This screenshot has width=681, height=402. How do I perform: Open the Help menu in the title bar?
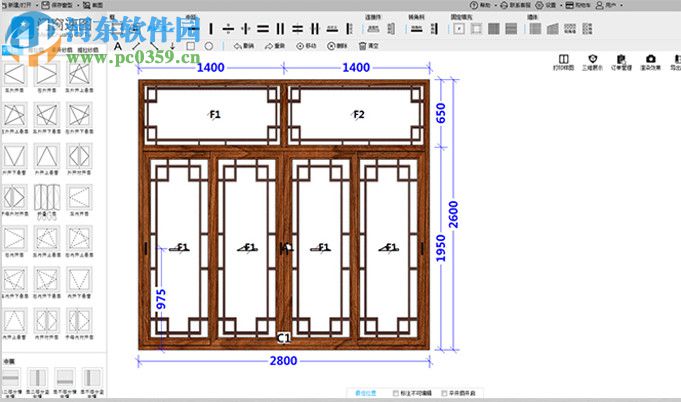pyautogui.click(x=481, y=5)
